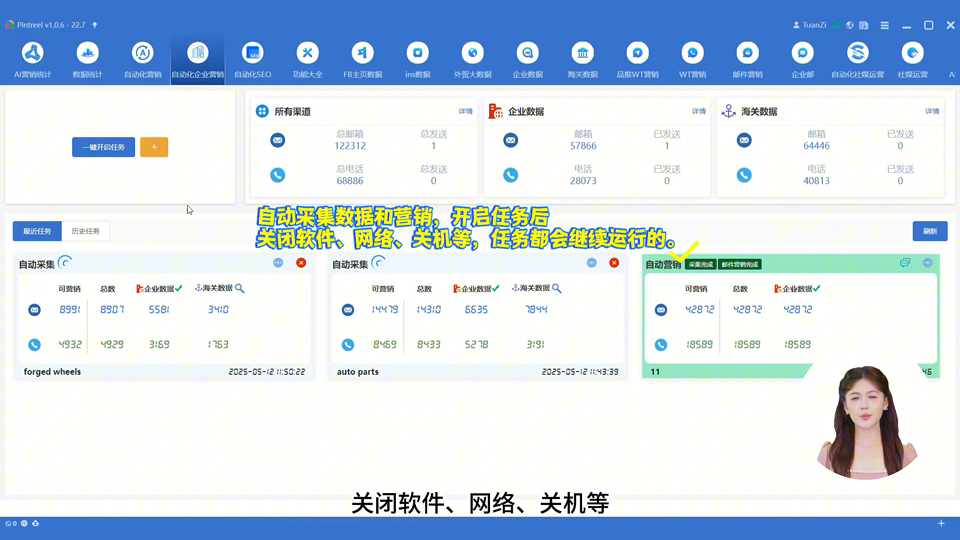
Task: Open the 自动化社媒运营 module
Action: click(x=858, y=60)
